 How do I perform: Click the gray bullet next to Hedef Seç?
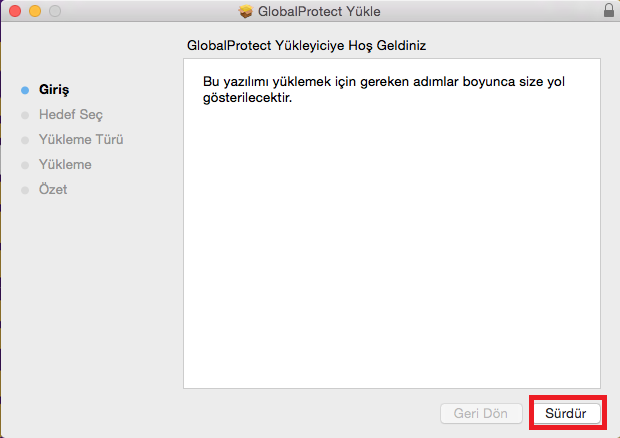25,115
